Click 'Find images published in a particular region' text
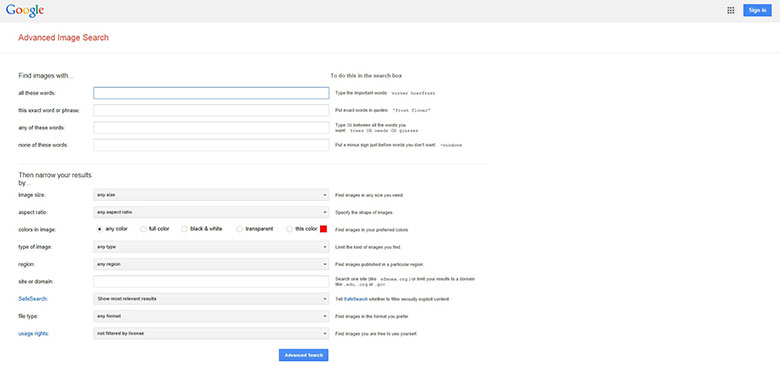This screenshot has width=780, height=365. (x=380, y=265)
